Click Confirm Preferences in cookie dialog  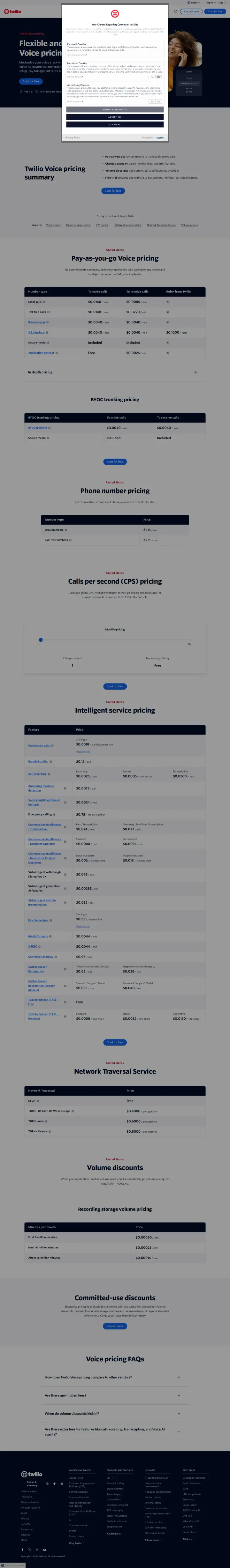[x=115, y=110]
